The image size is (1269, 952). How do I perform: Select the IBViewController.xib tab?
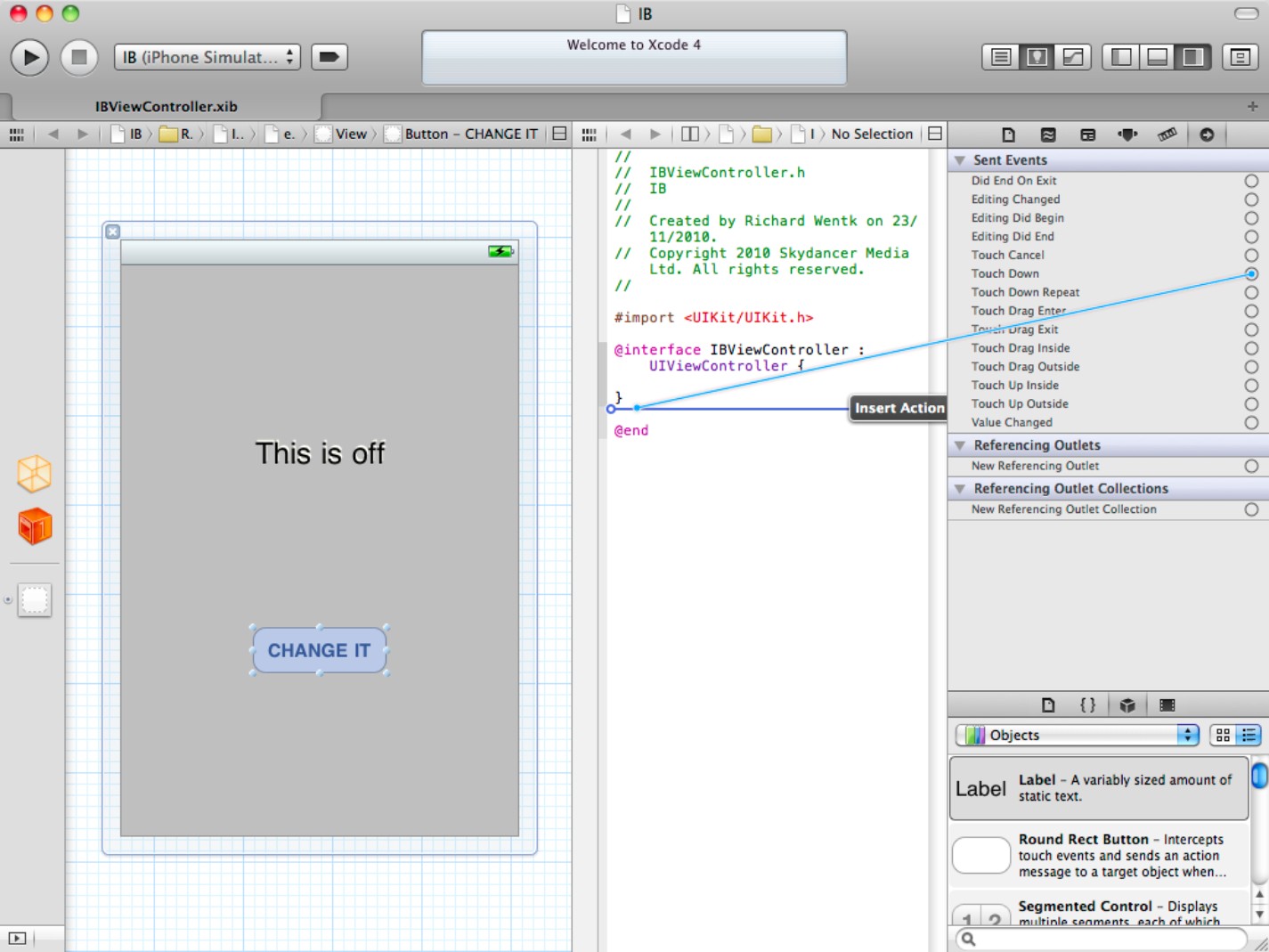click(167, 106)
